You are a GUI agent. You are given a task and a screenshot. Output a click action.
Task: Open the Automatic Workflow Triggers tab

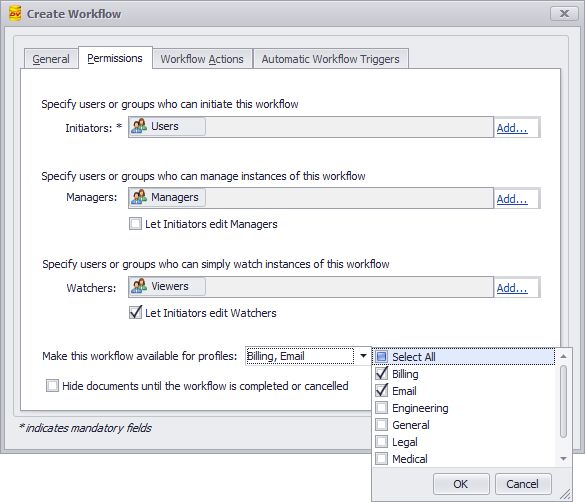coord(331,59)
